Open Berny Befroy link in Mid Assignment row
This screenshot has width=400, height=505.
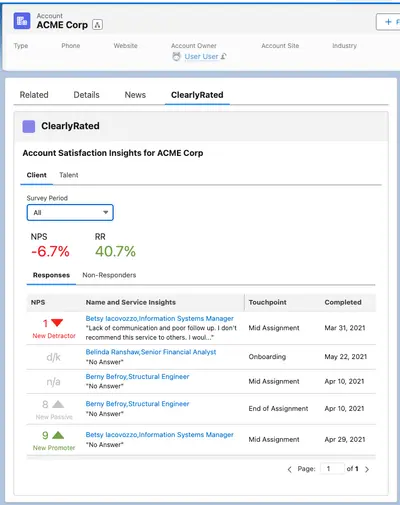(137, 377)
